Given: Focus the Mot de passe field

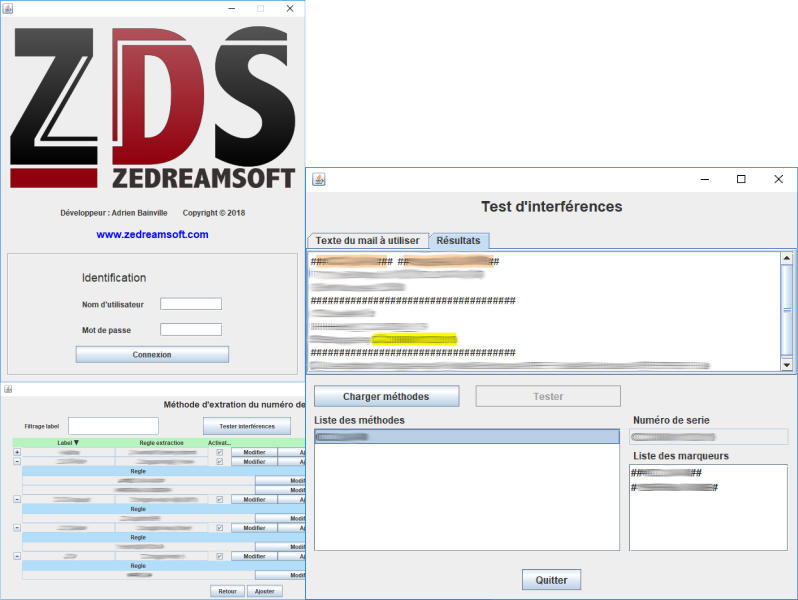Looking at the screenshot, I should point(191,330).
